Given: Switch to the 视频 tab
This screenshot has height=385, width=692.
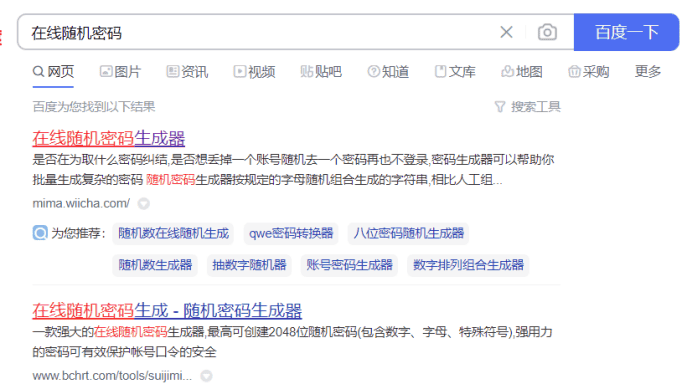Looking at the screenshot, I should click(254, 72).
